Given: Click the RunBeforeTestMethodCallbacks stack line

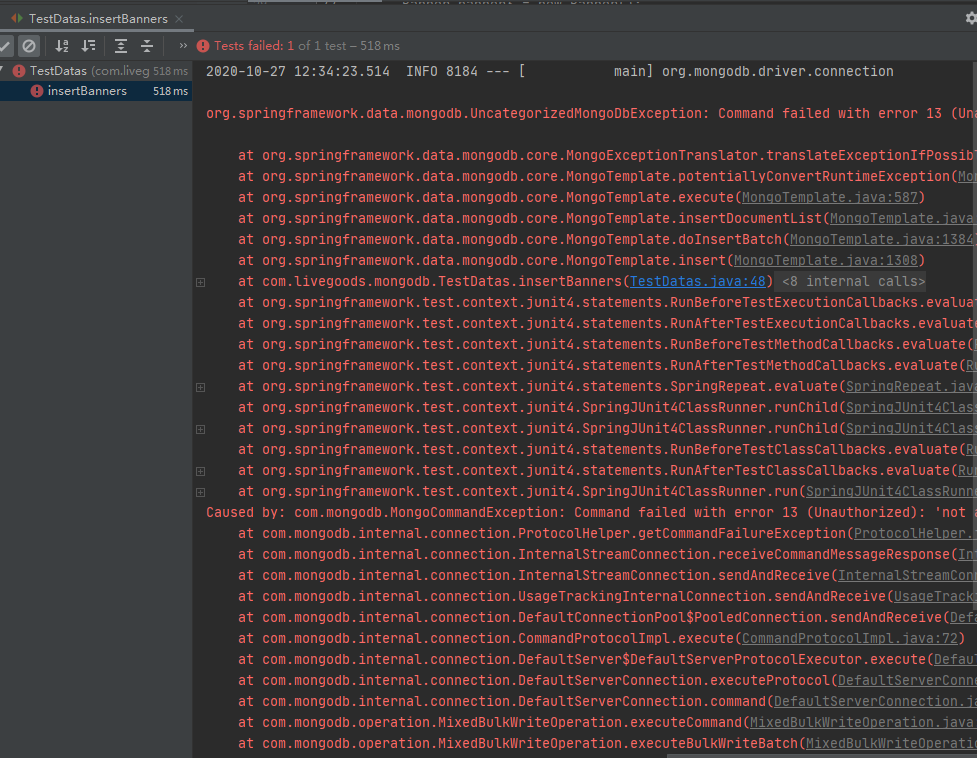Looking at the screenshot, I should pos(608,344).
